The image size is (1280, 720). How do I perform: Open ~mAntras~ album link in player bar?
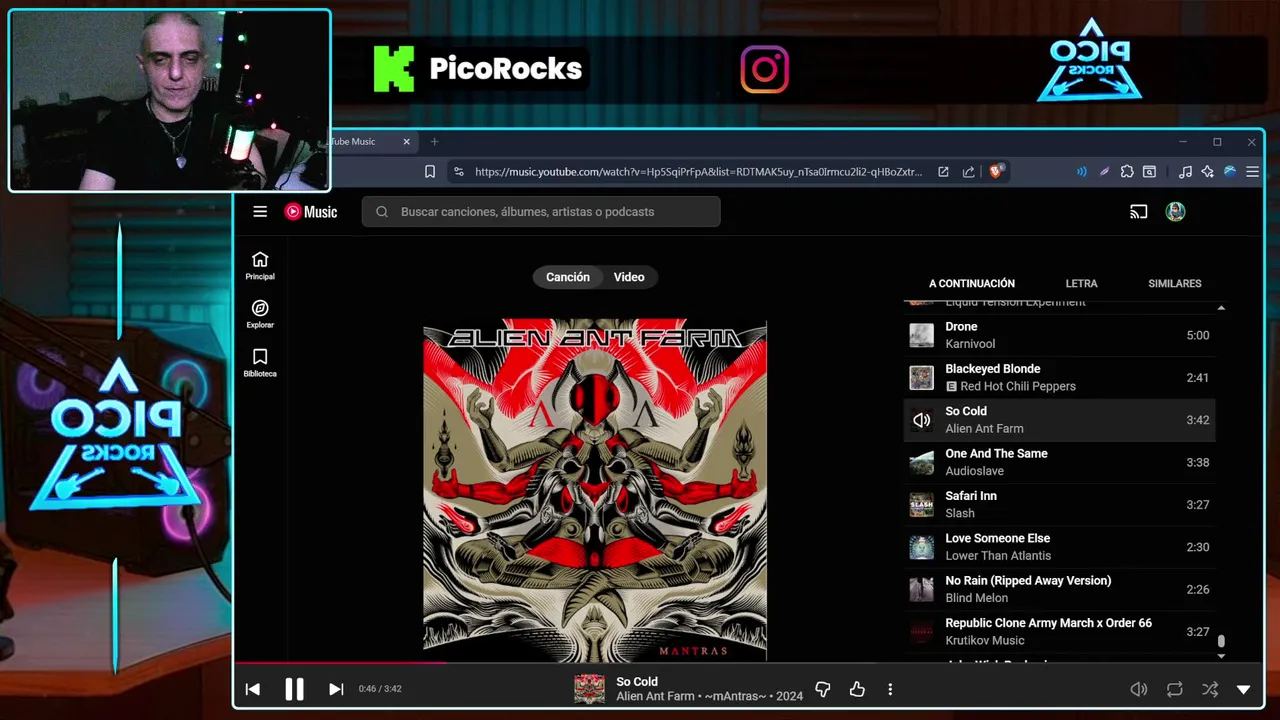735,696
